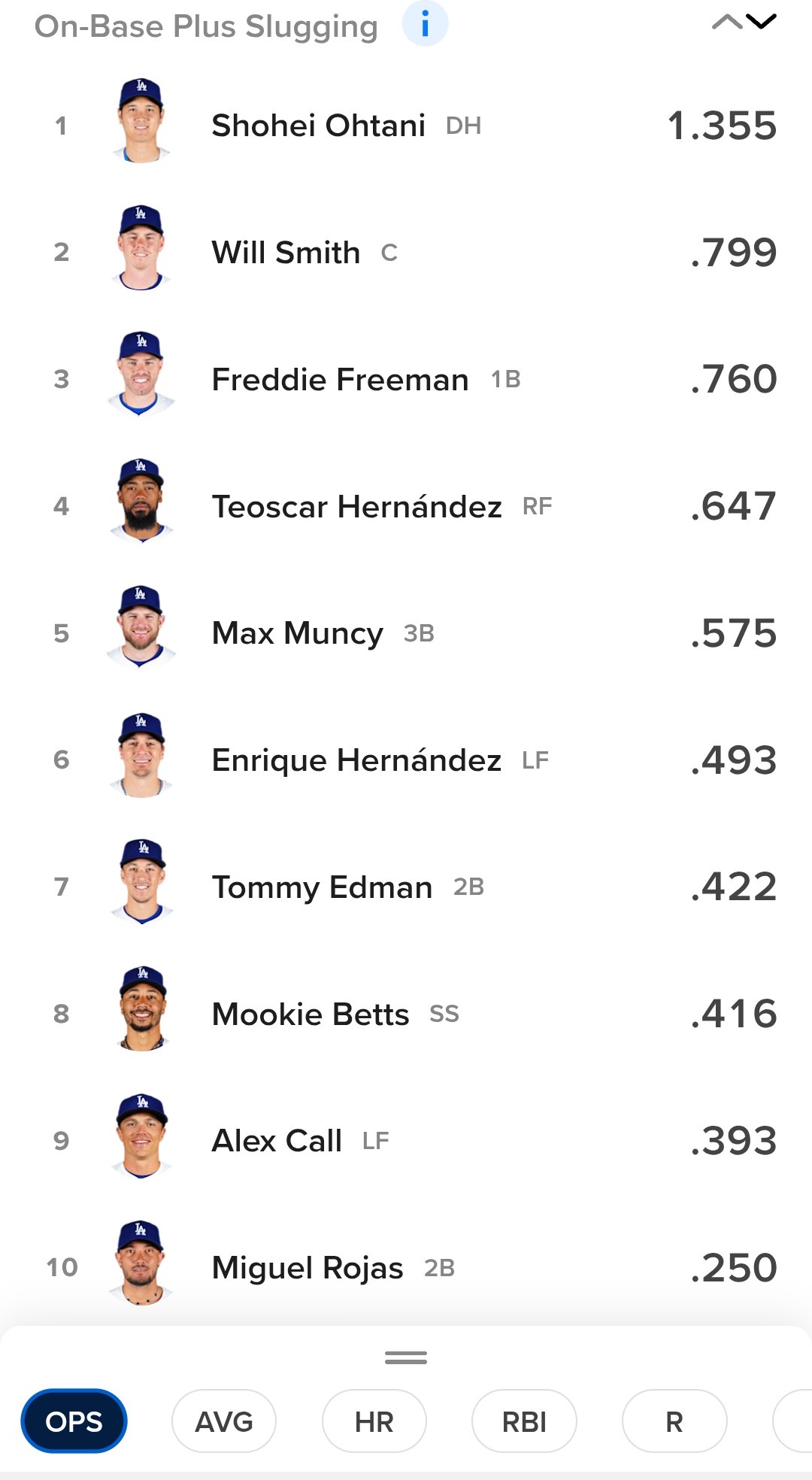The height and width of the screenshot is (1480, 812).
Task: Open Alex Call's player headshot
Action: [x=141, y=1136]
